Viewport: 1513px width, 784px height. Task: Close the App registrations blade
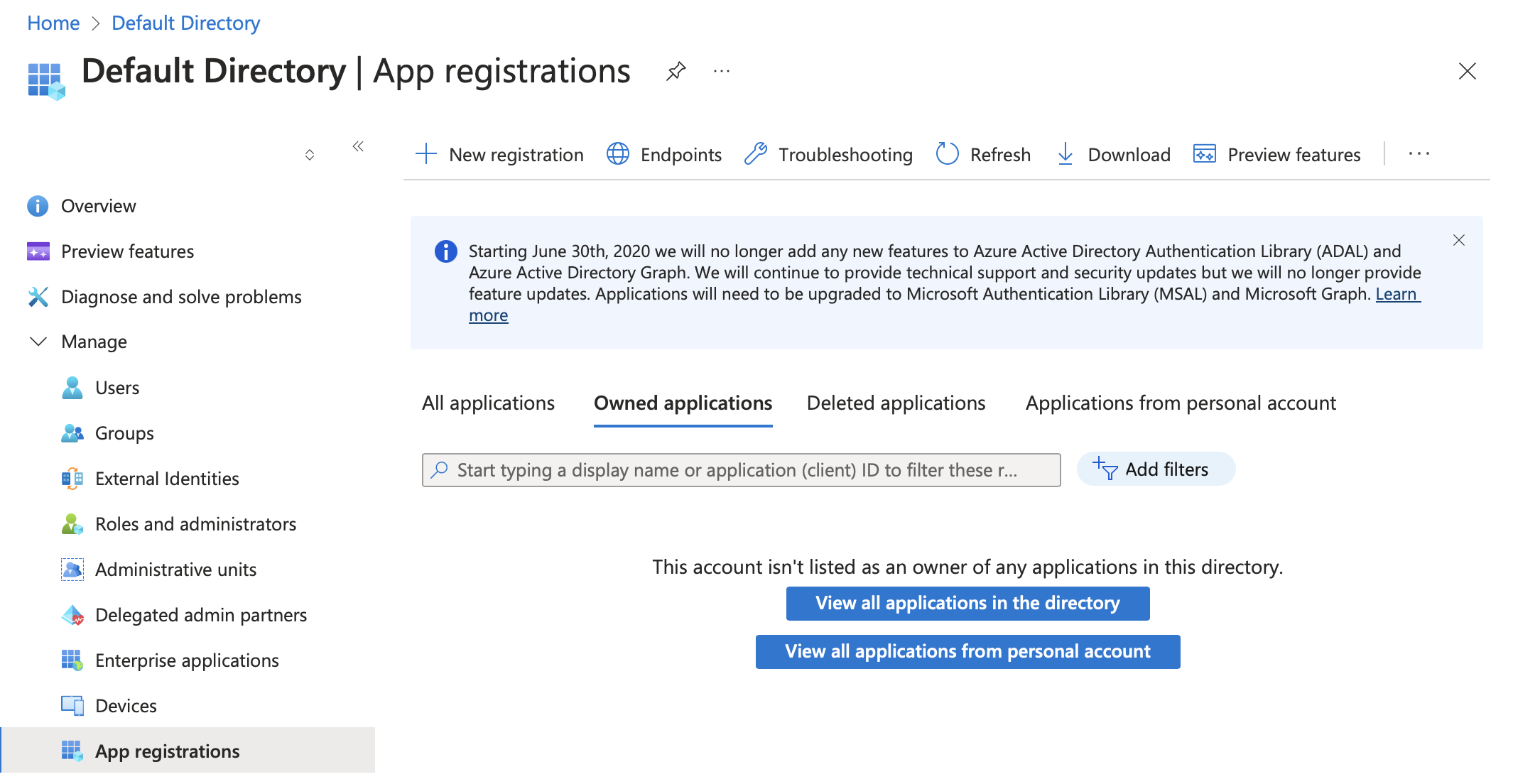click(x=1467, y=71)
